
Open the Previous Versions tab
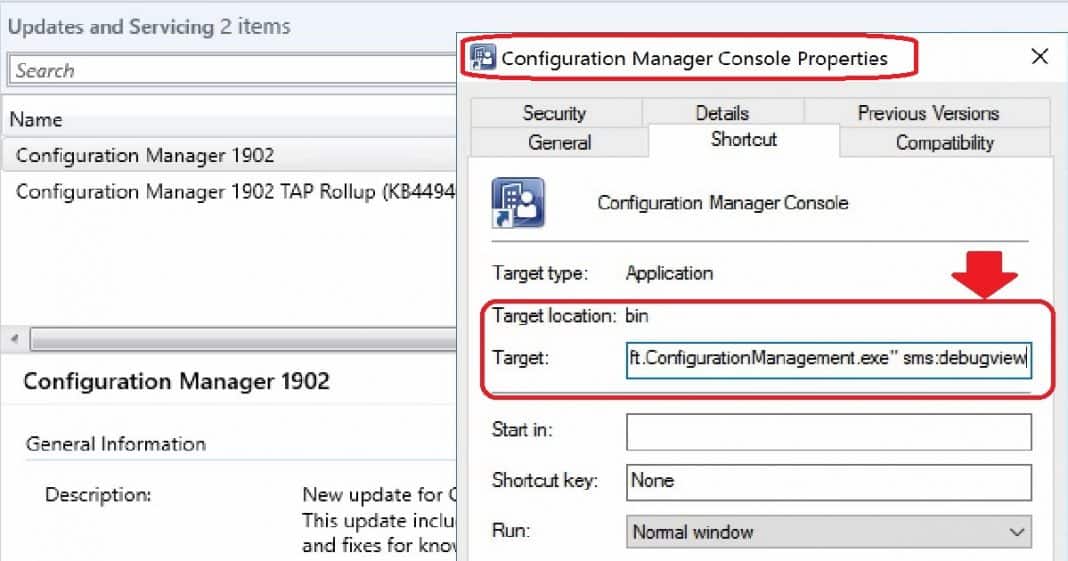click(x=928, y=112)
